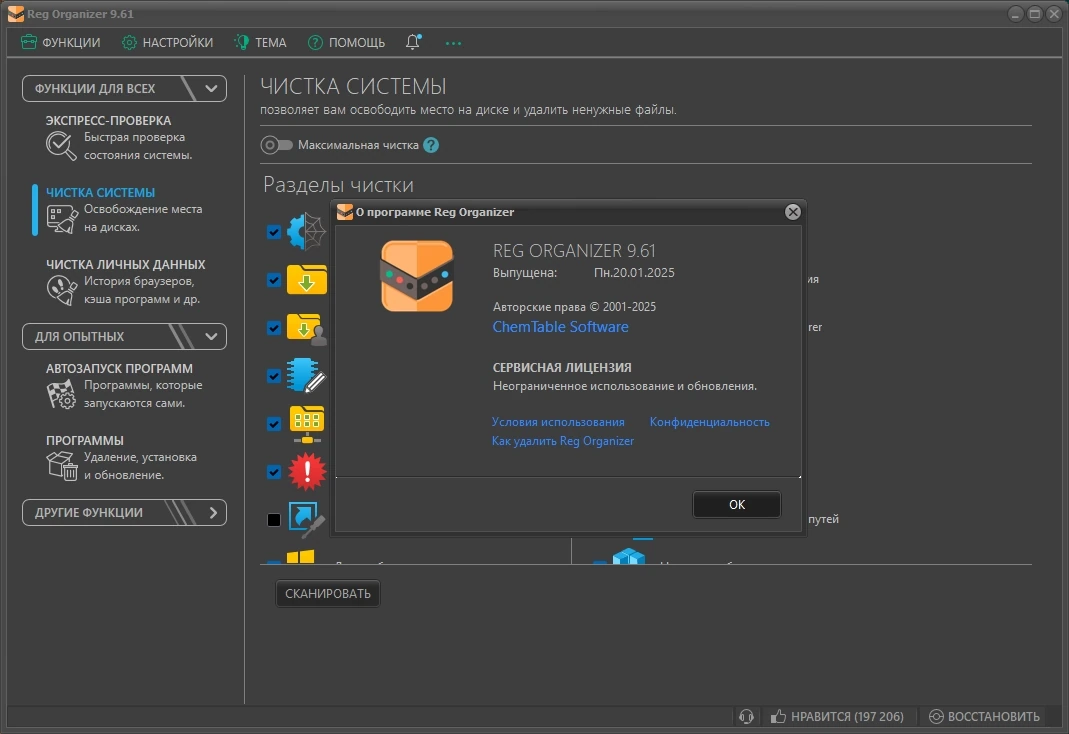Close the About Reg Organizer dialog
The height and width of the screenshot is (734, 1069).
point(792,212)
